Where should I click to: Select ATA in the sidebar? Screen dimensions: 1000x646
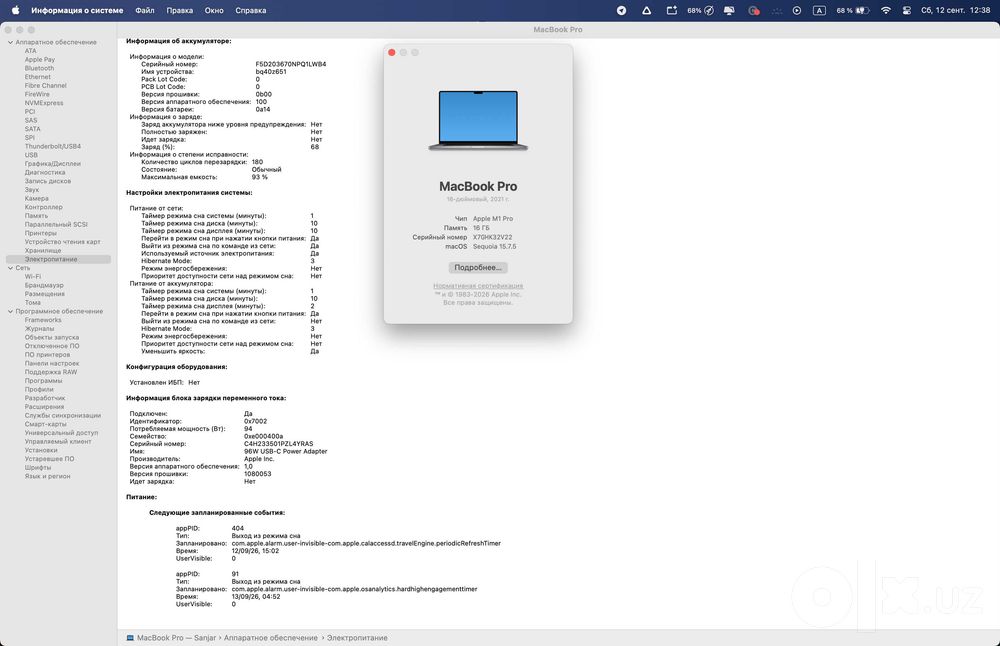pos(31,51)
